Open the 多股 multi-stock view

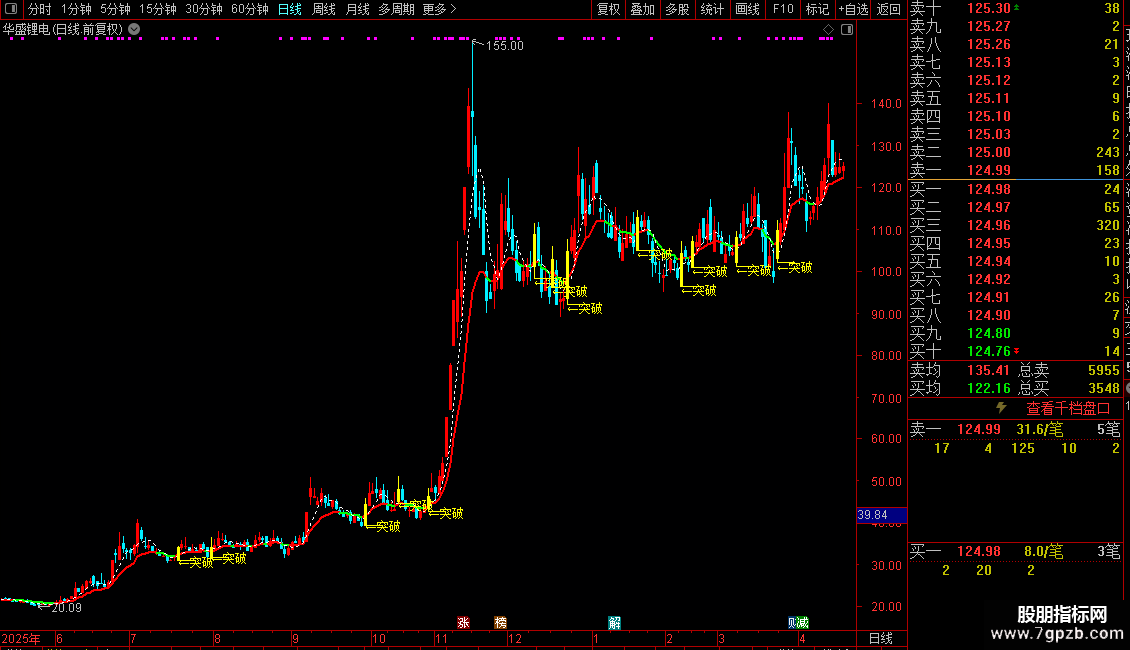tap(677, 9)
